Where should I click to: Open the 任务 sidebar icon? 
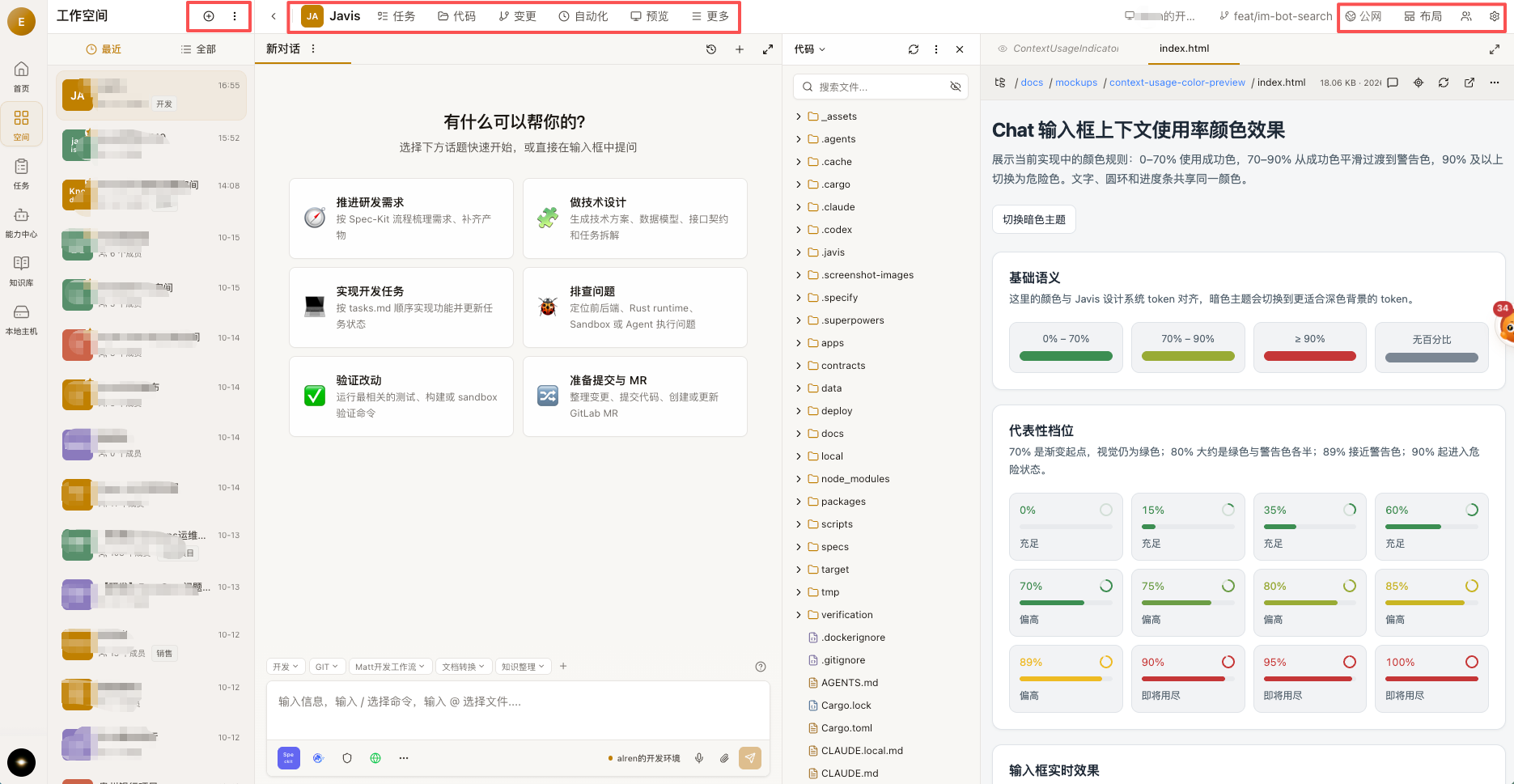tap(22, 174)
